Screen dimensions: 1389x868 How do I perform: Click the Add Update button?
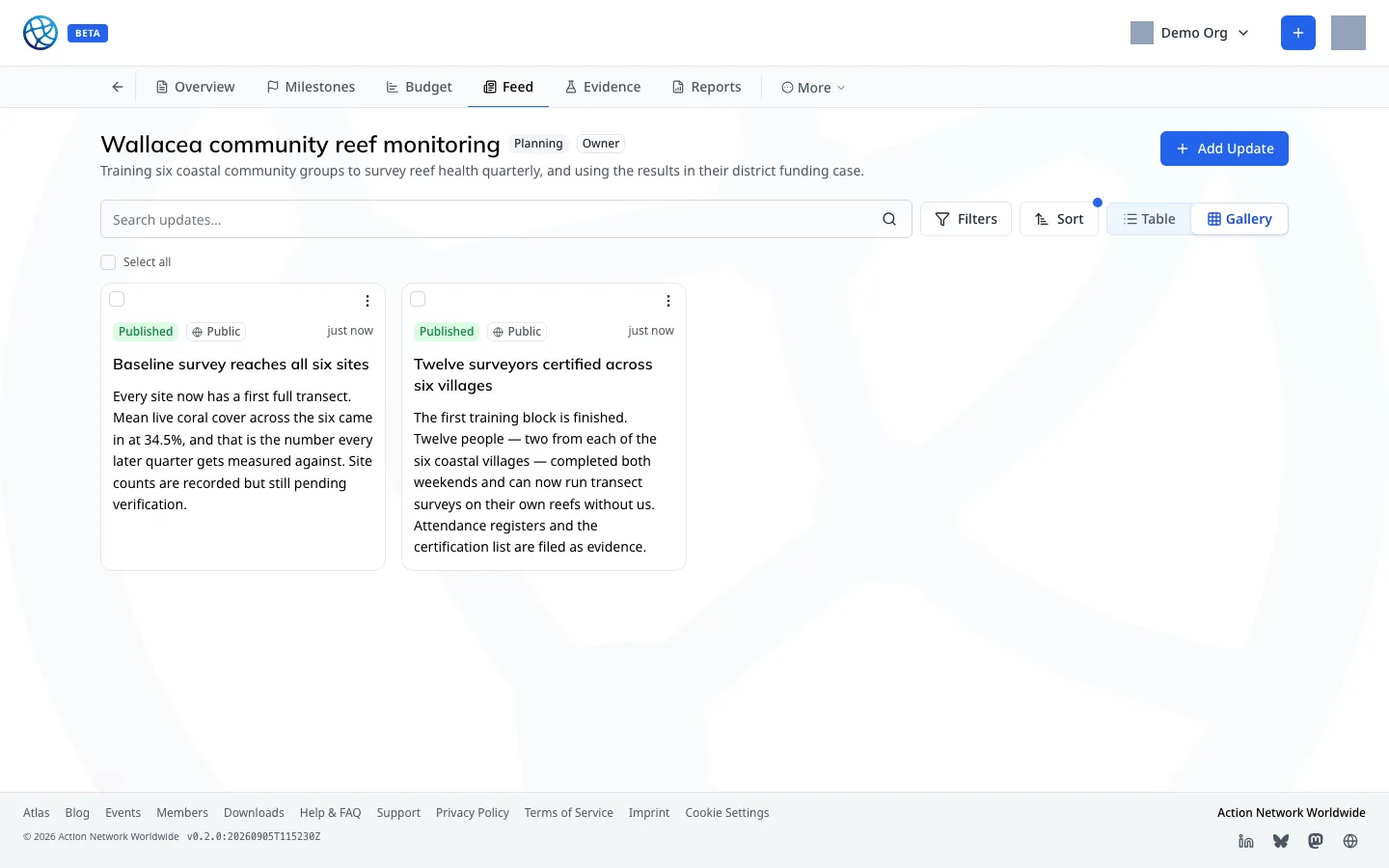1224,149
